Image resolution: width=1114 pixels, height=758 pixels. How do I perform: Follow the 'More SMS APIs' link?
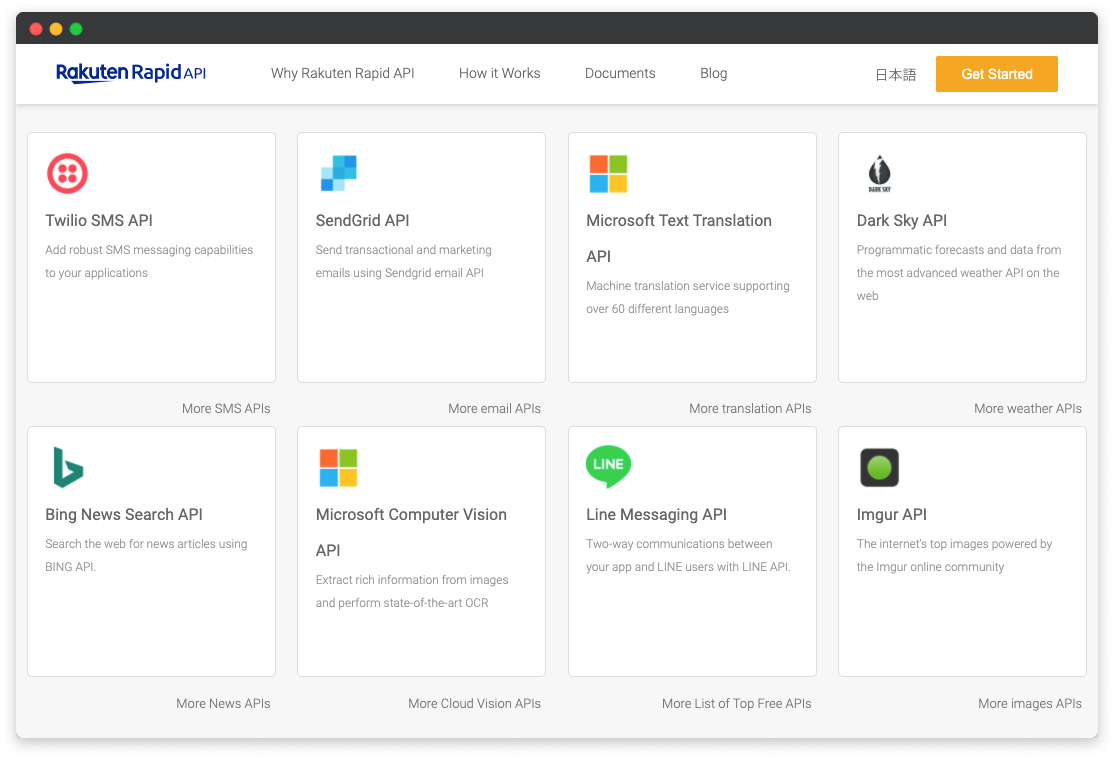tap(226, 408)
